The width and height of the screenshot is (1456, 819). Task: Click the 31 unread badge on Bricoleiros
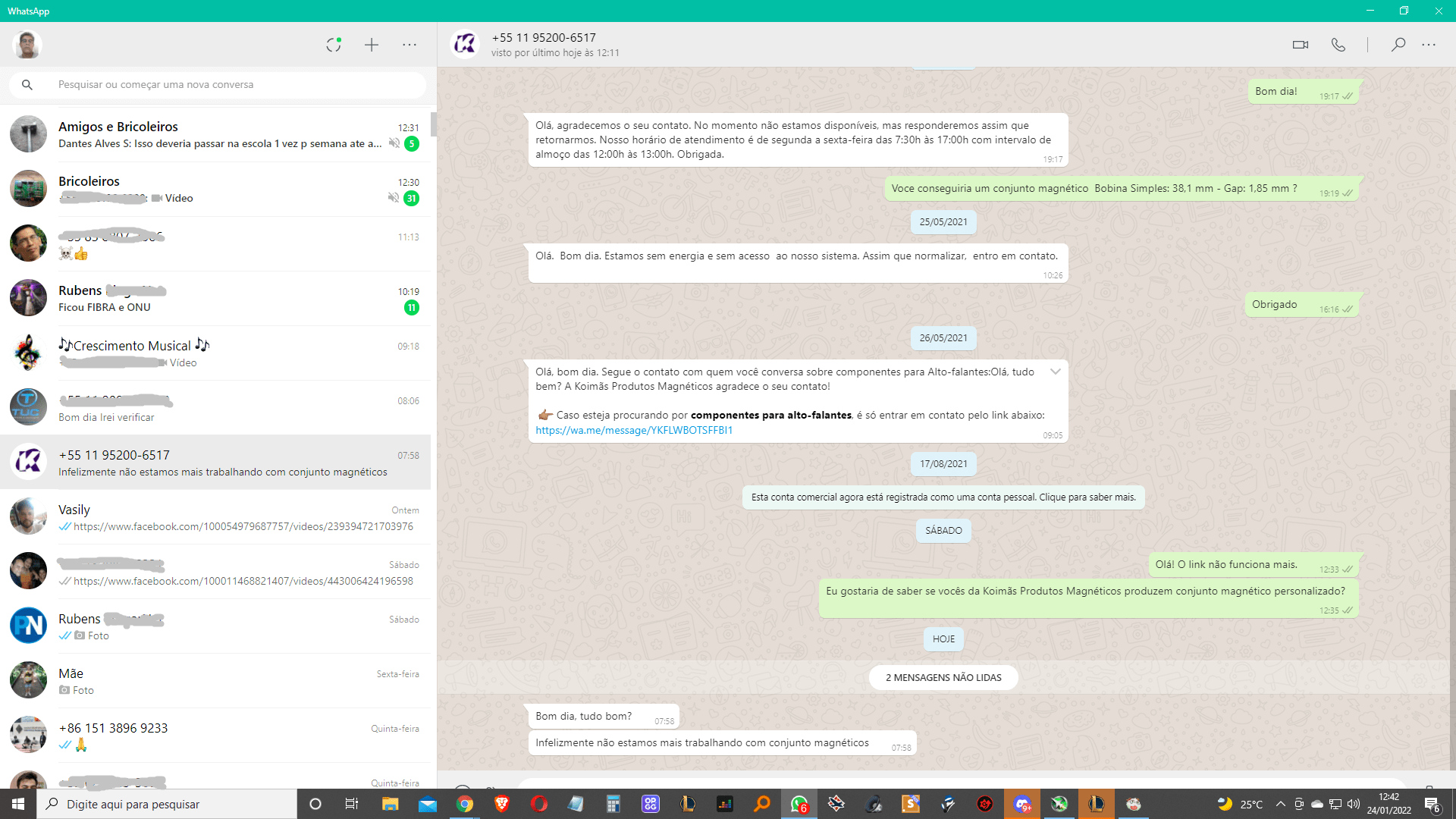(x=412, y=199)
